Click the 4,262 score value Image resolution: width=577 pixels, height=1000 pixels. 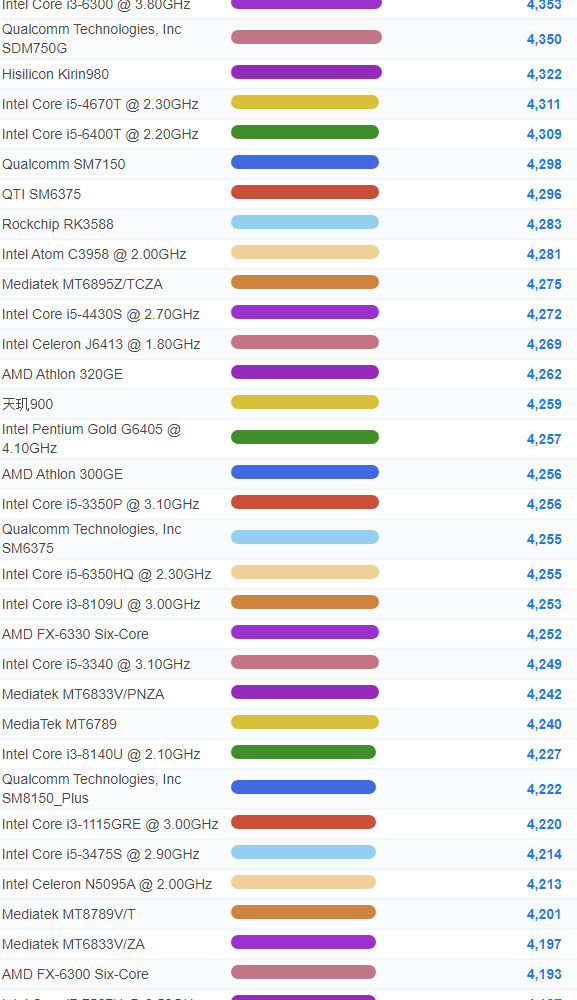[544, 374]
